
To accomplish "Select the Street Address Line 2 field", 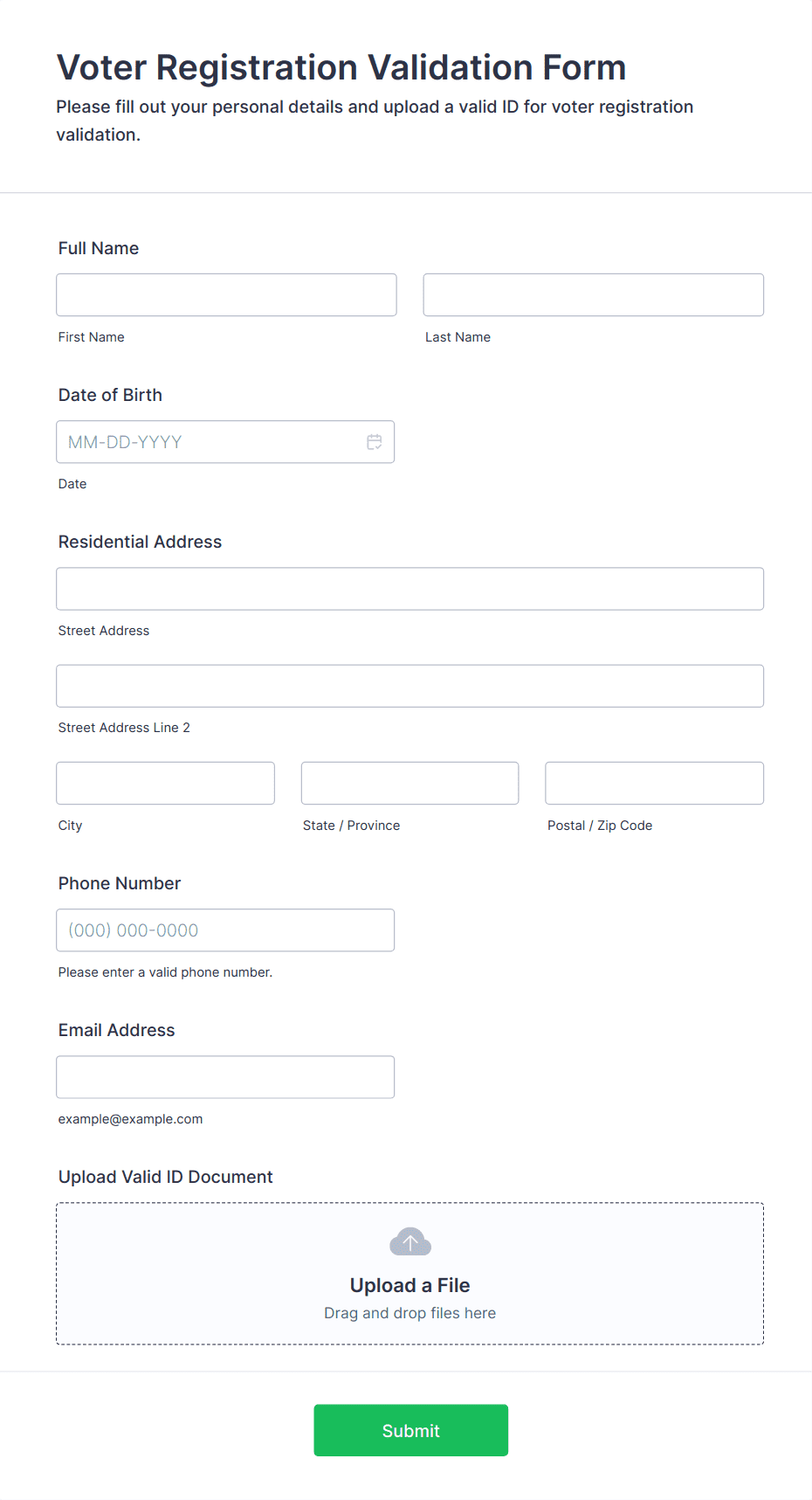I will point(409,686).
